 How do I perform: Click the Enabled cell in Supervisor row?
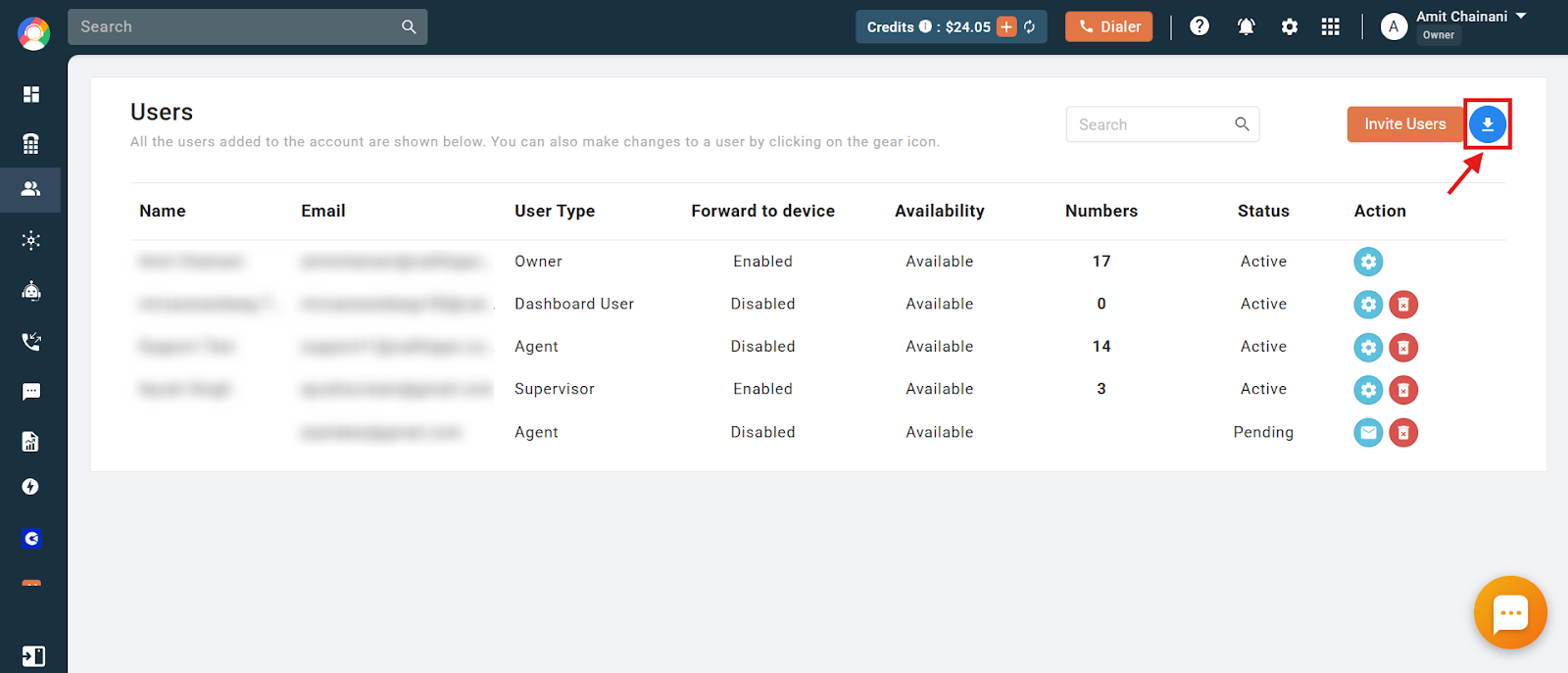tap(762, 389)
